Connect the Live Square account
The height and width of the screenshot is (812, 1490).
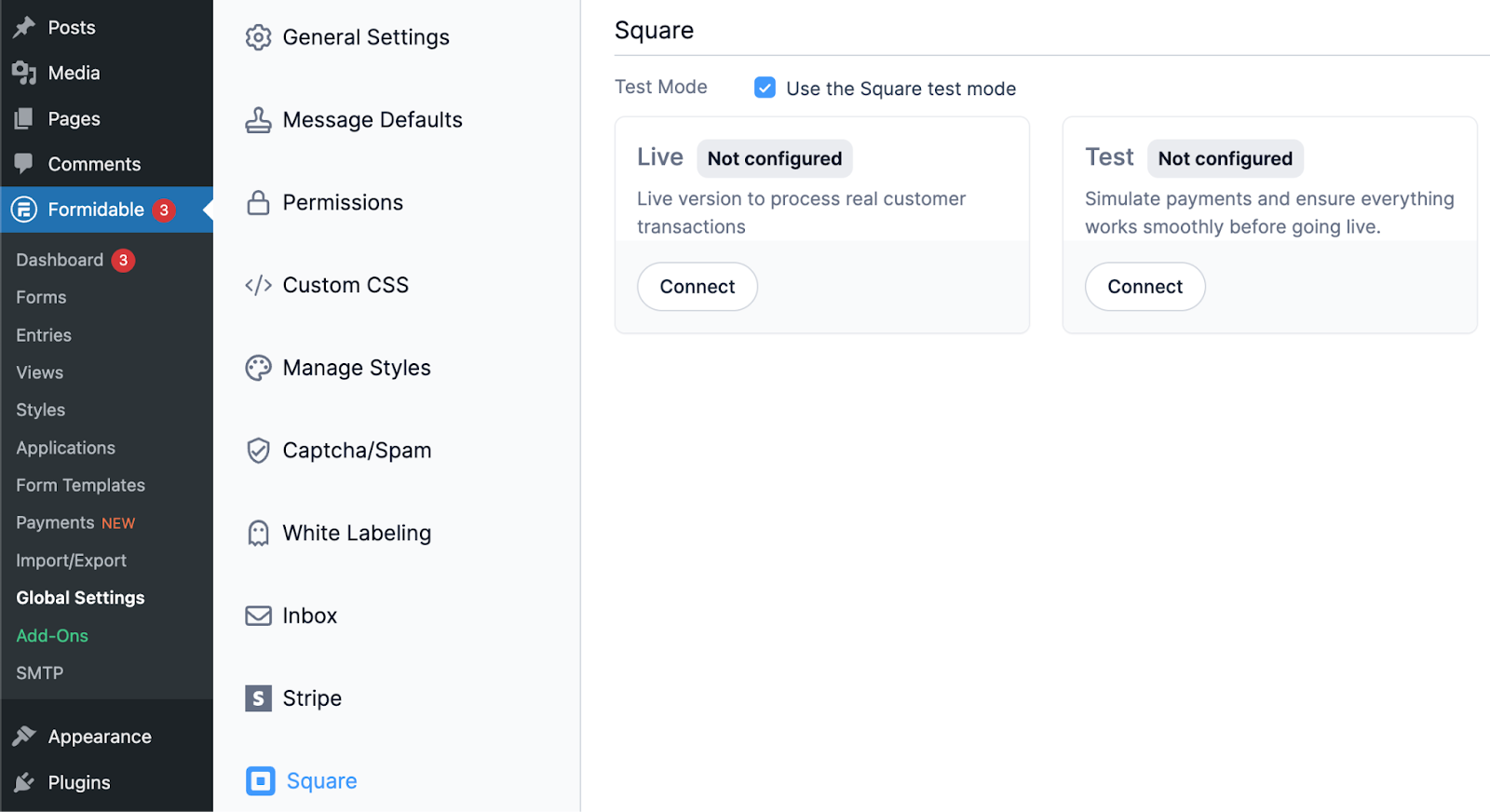point(698,287)
